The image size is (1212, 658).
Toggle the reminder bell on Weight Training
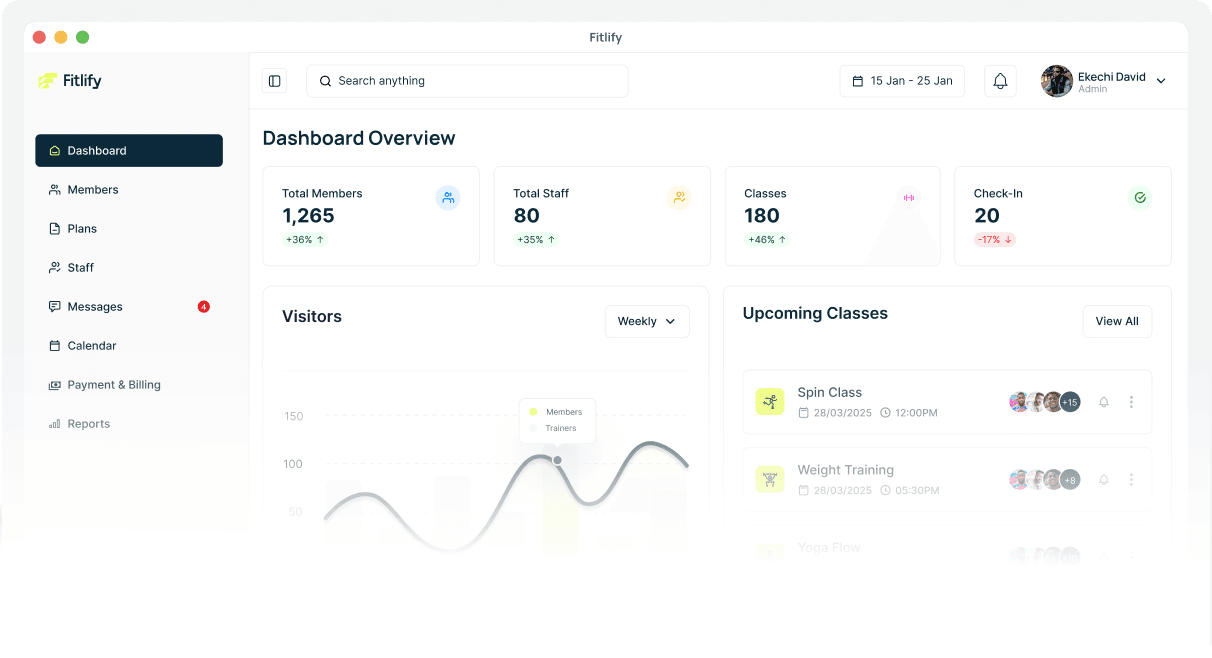[1103, 480]
